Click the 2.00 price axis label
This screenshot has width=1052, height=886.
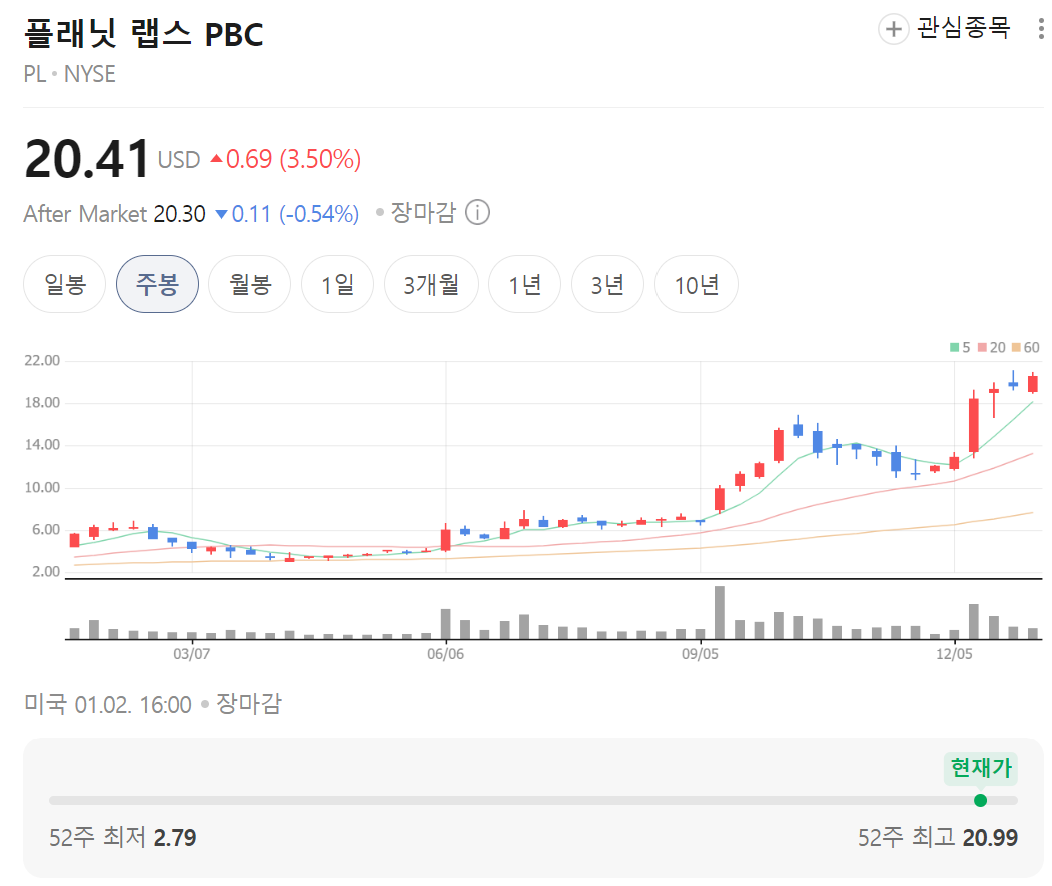[46, 571]
